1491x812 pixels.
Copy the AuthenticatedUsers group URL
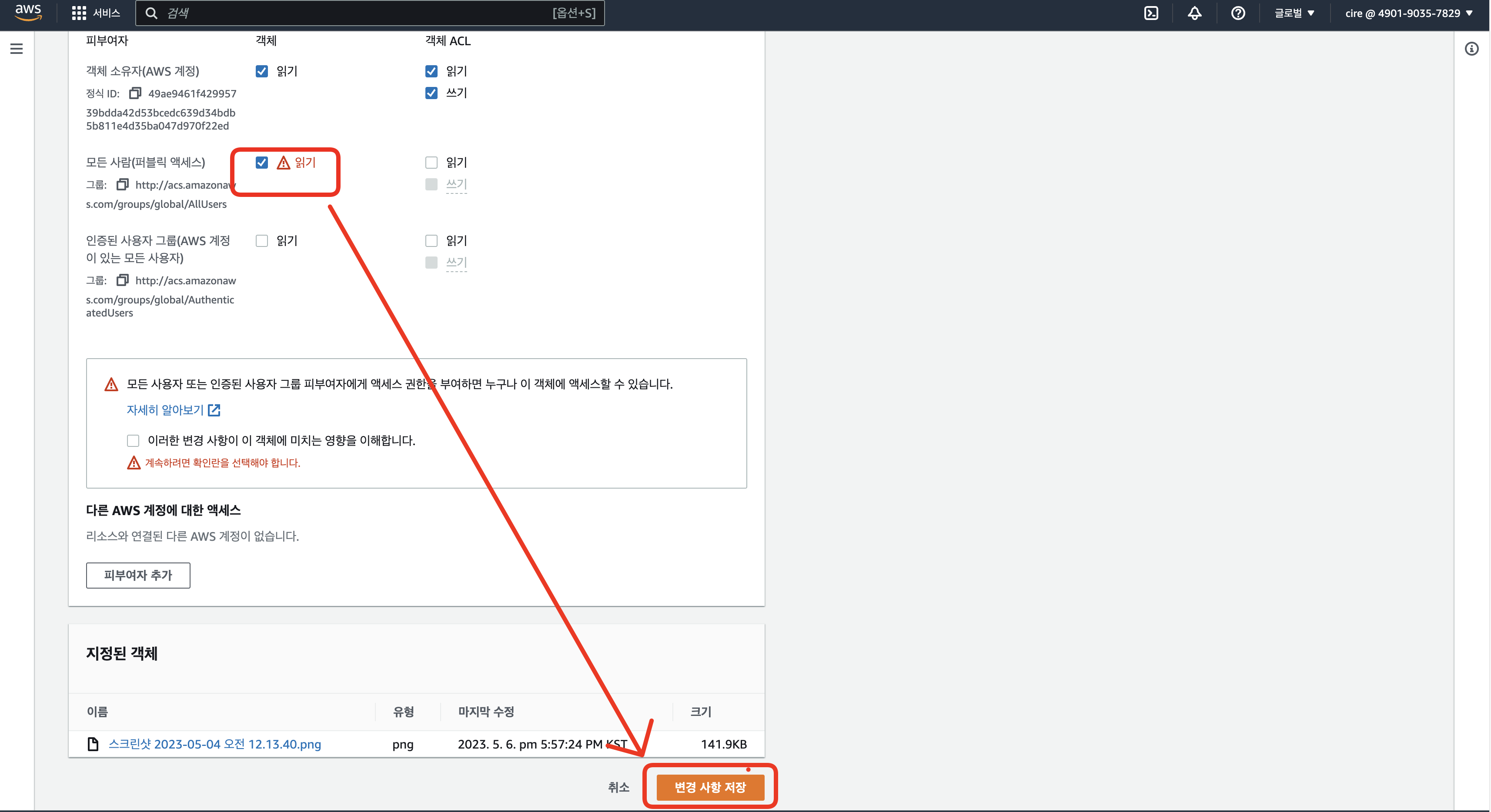[x=122, y=280]
